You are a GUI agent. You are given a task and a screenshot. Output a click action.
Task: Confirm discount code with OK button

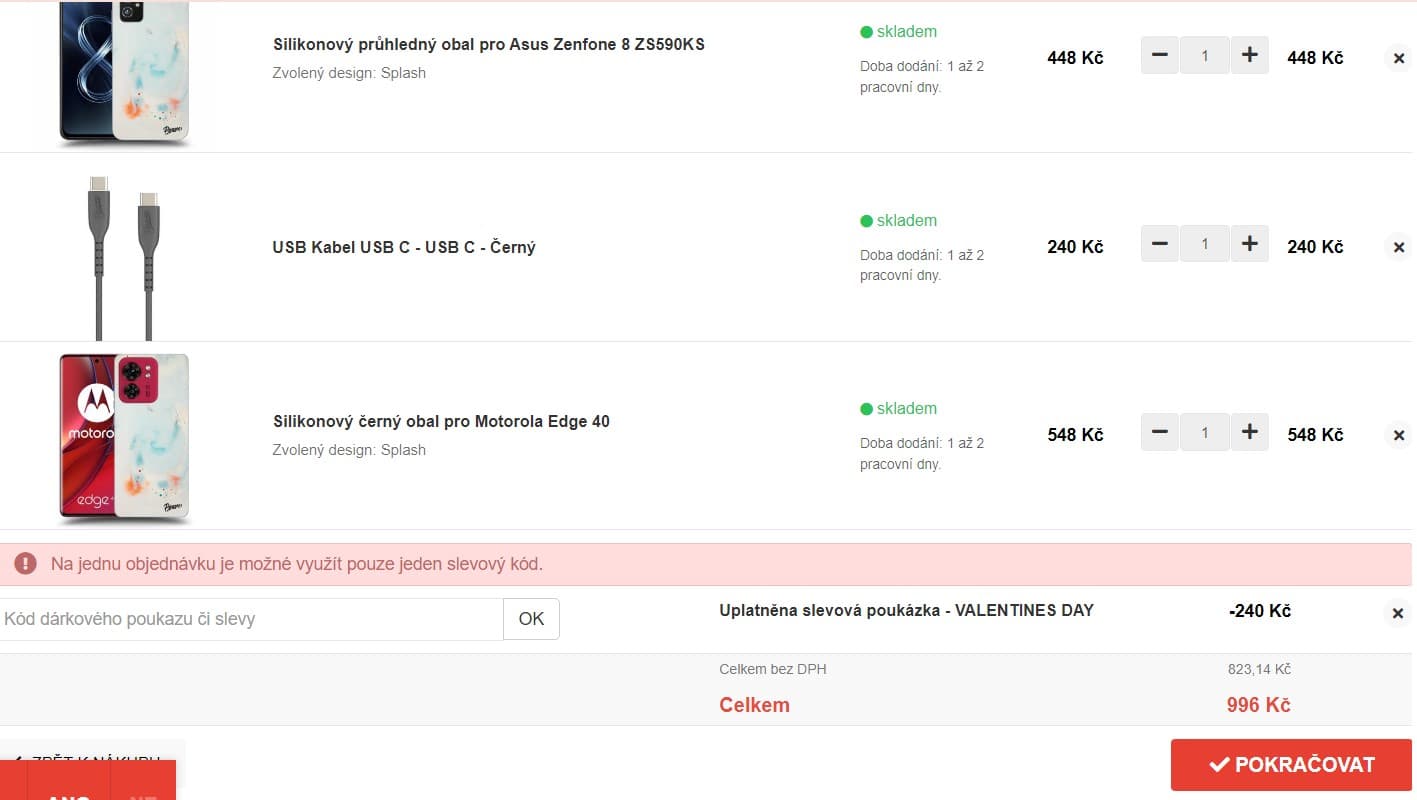[x=531, y=619]
